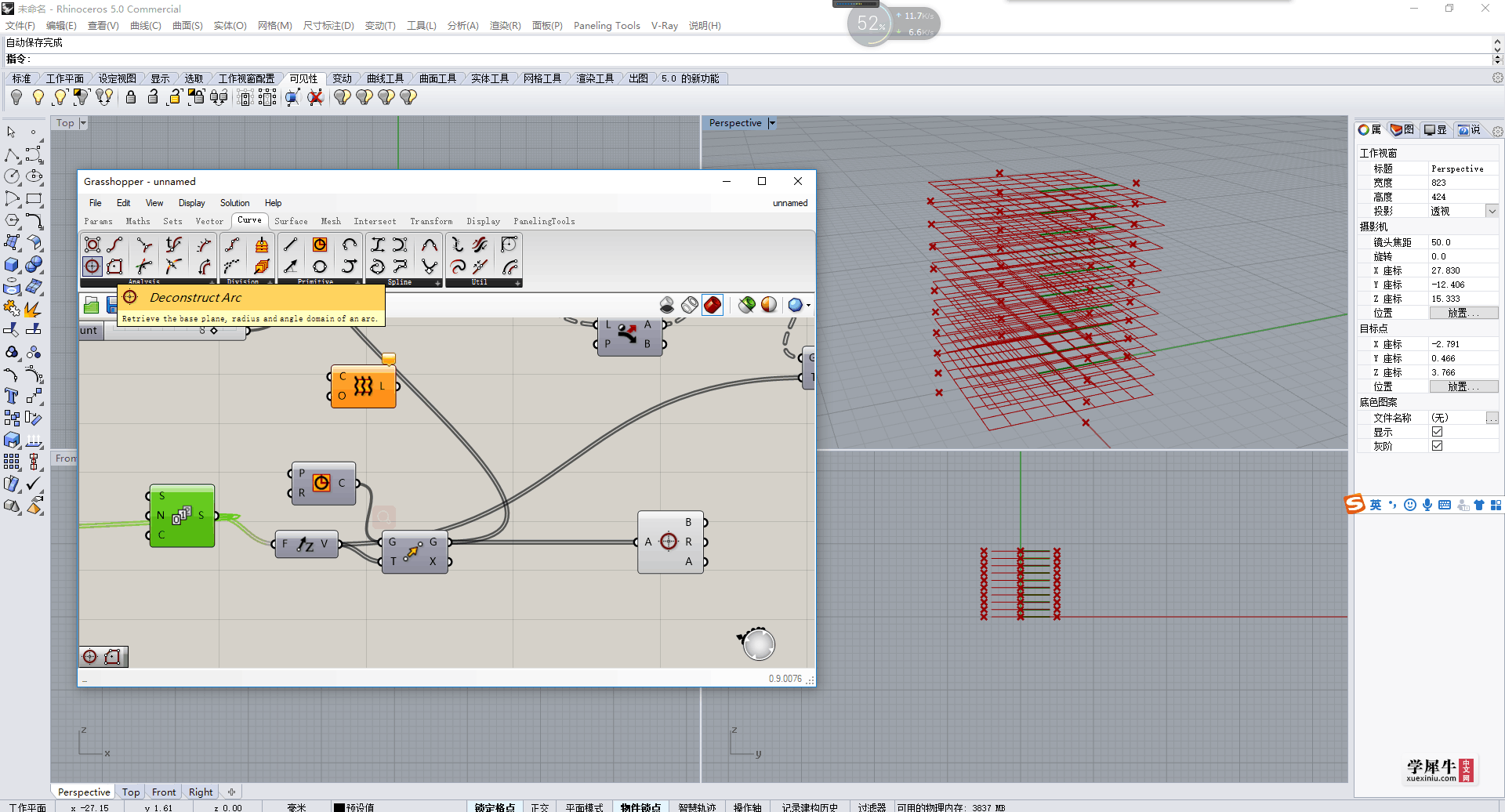Switch to the Front viewport tab at bottom
The image size is (1505, 812).
164,792
